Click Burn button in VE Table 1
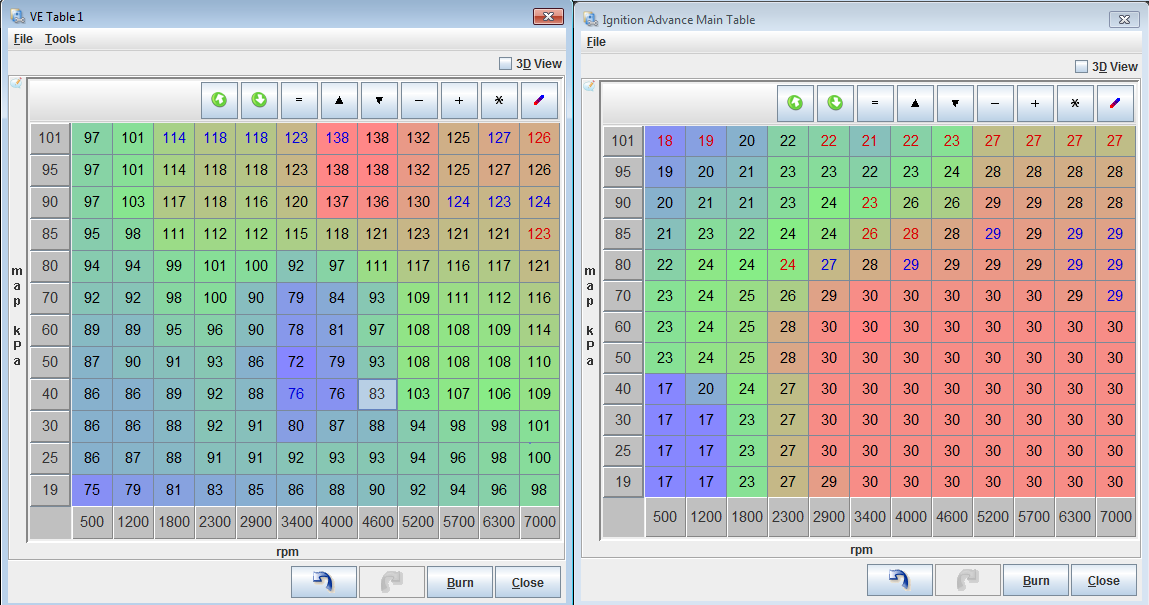This screenshot has height=605, width=1149. (460, 582)
